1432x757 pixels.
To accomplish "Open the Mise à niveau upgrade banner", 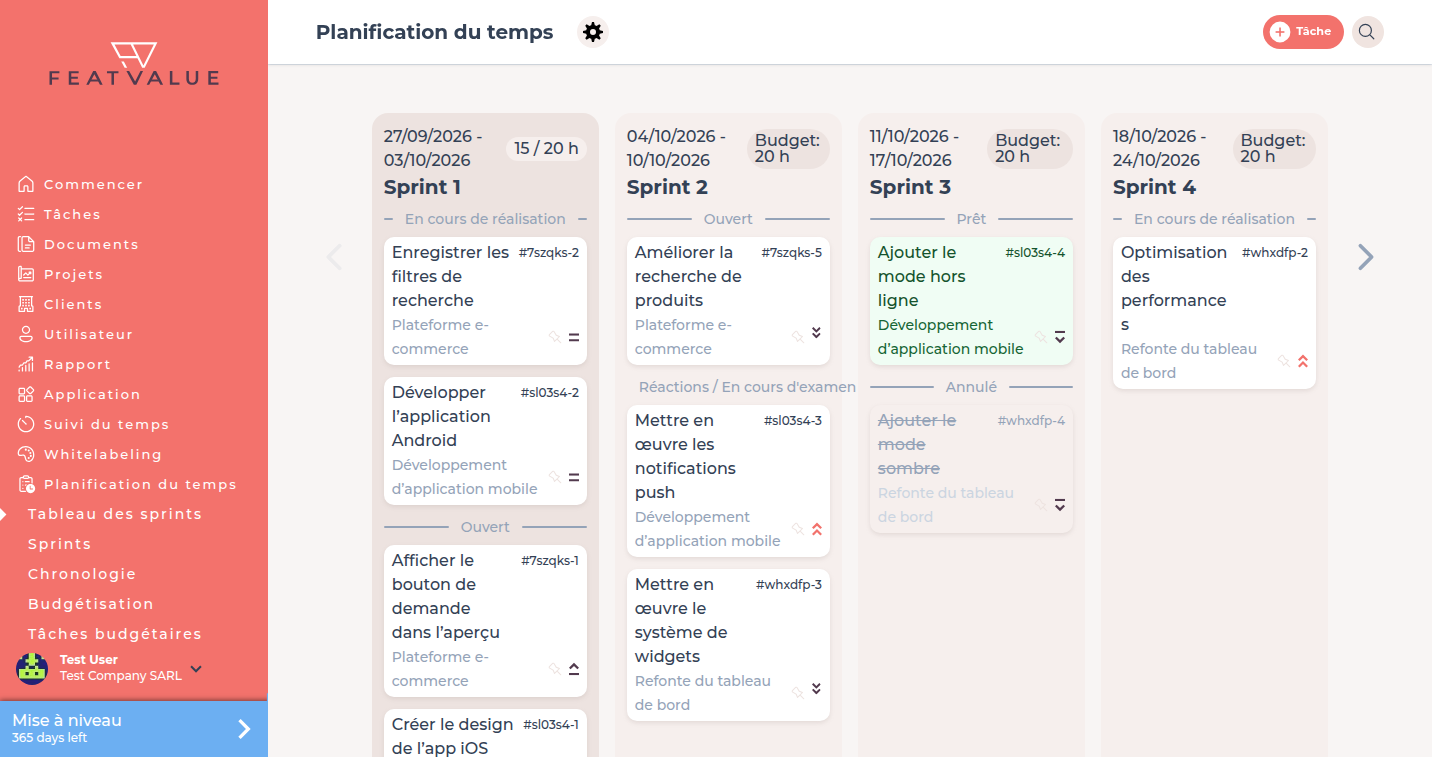I will (x=134, y=729).
